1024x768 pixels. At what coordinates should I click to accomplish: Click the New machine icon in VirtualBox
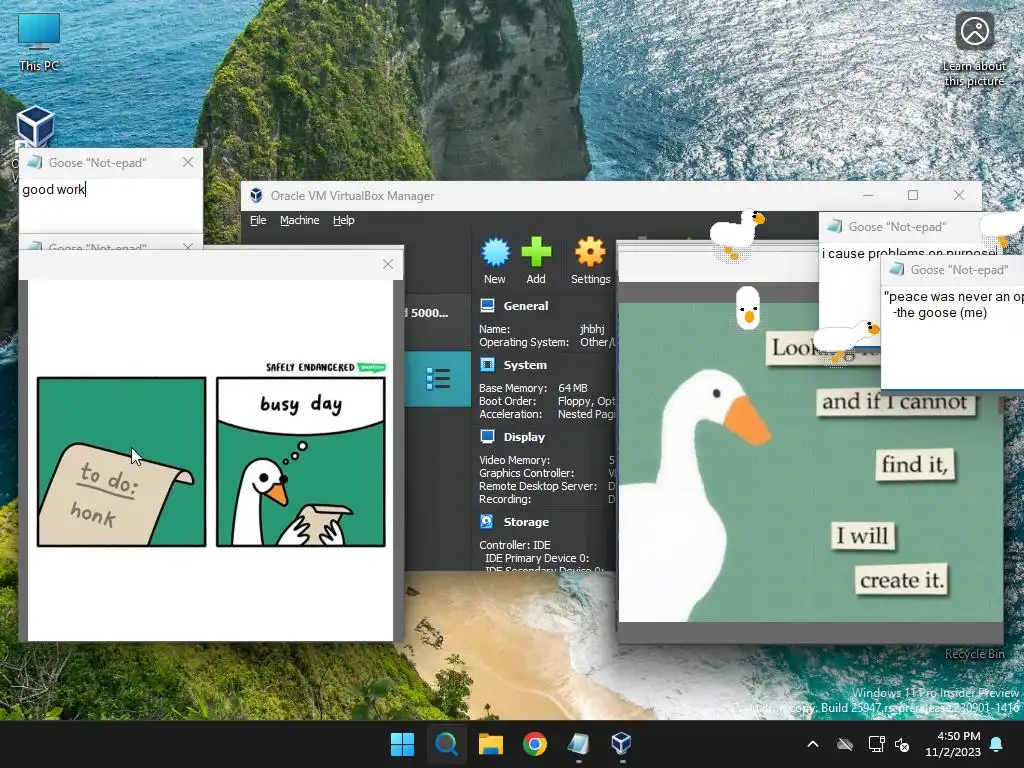(x=495, y=252)
